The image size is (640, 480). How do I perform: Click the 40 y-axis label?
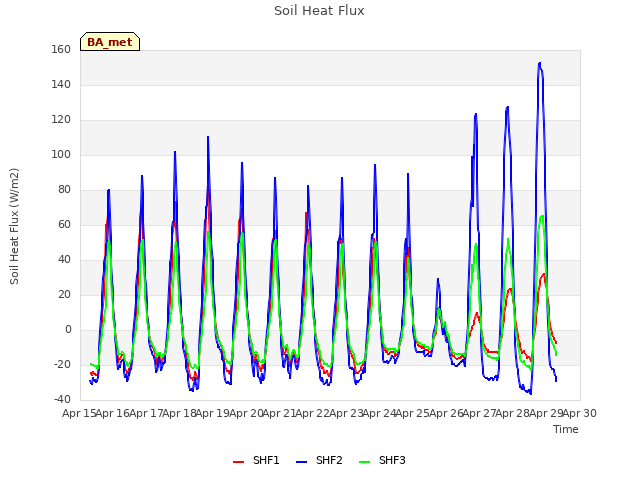[64, 260]
